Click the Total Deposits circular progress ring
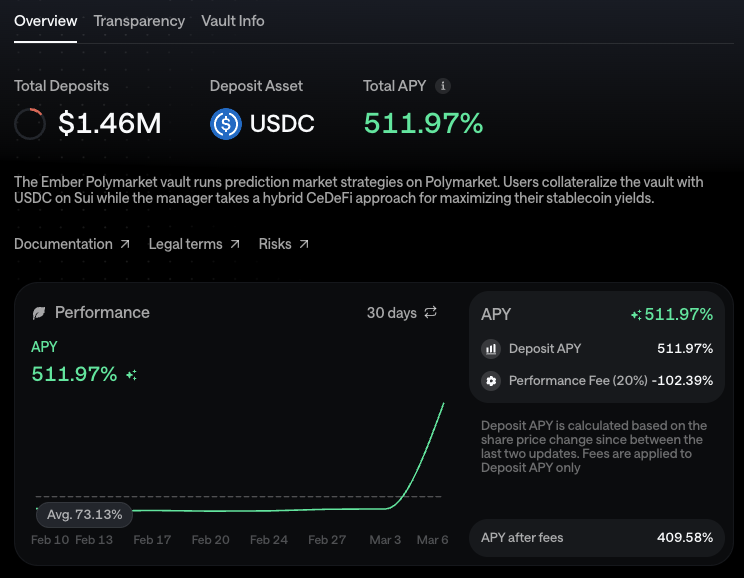Viewport: 744px width, 578px height. pyautogui.click(x=30, y=124)
